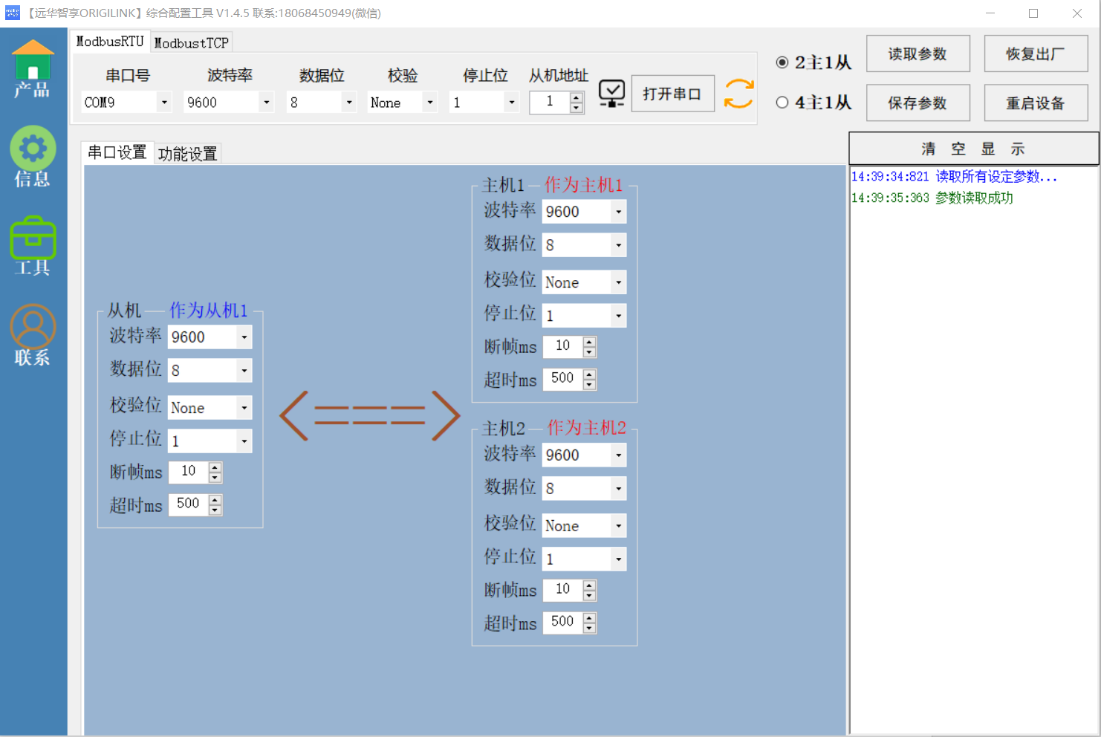Click the 联系 (Contact) person icon
Image resolution: width=1101 pixels, height=737 pixels.
point(33,328)
